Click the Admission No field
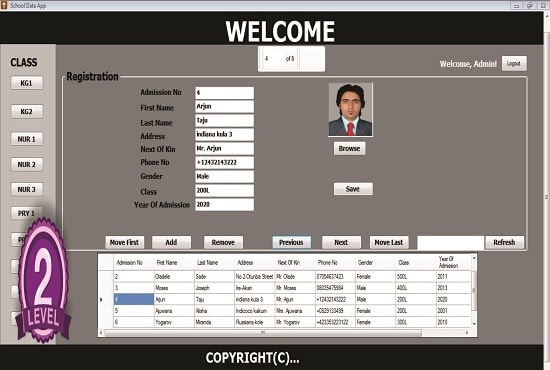The height and width of the screenshot is (370, 550). 224,93
